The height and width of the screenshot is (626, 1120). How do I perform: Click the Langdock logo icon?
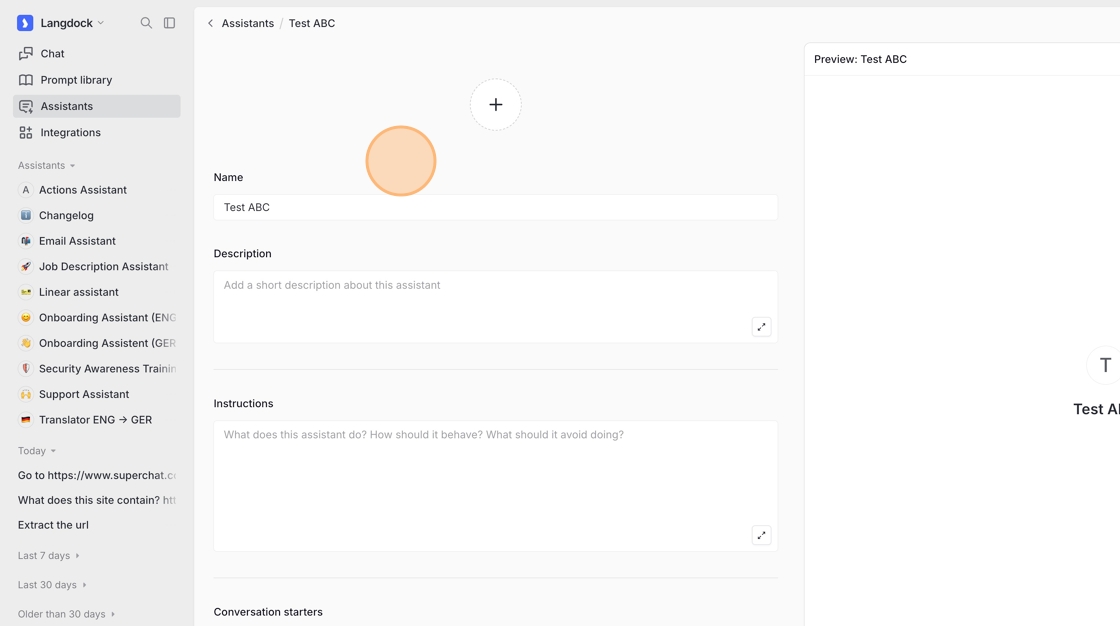point(25,23)
